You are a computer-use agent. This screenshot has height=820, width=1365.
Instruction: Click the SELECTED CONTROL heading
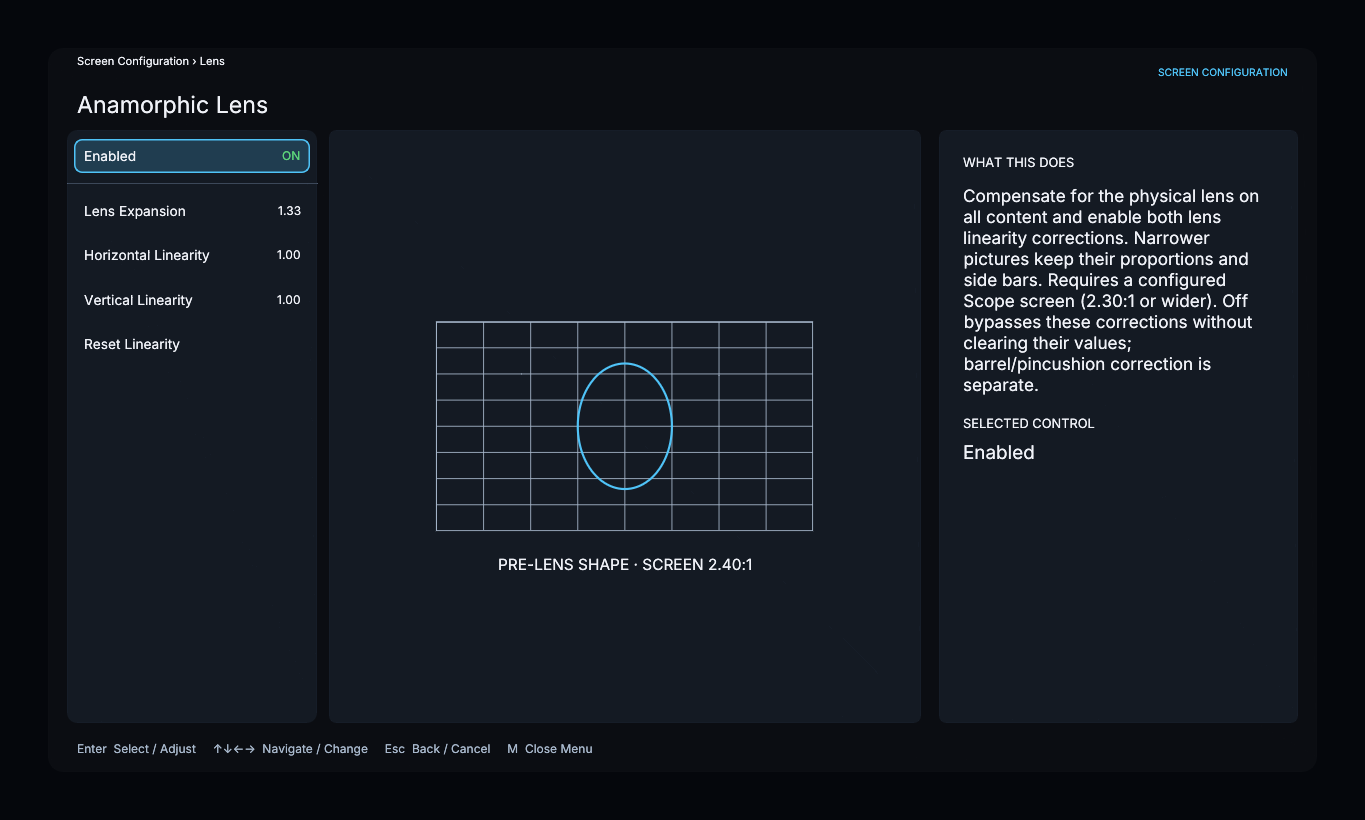click(1028, 423)
